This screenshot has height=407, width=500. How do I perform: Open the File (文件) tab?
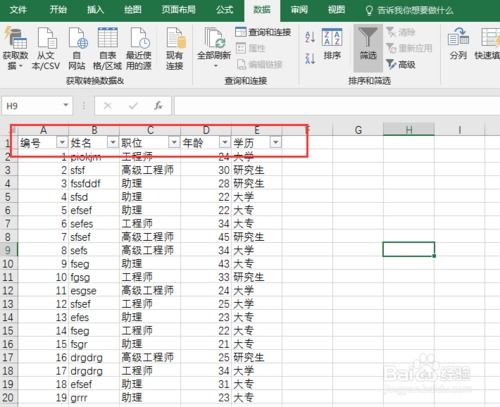point(18,10)
